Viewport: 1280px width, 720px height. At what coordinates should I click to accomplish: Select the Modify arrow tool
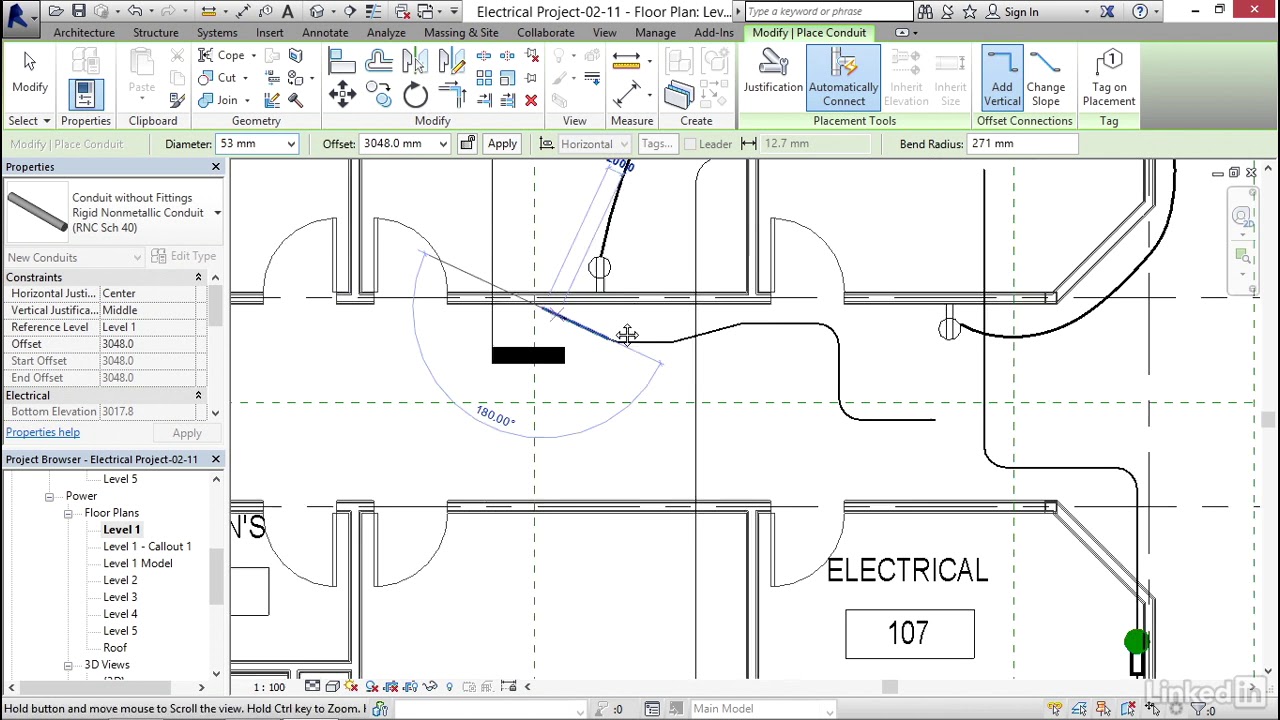(30, 72)
